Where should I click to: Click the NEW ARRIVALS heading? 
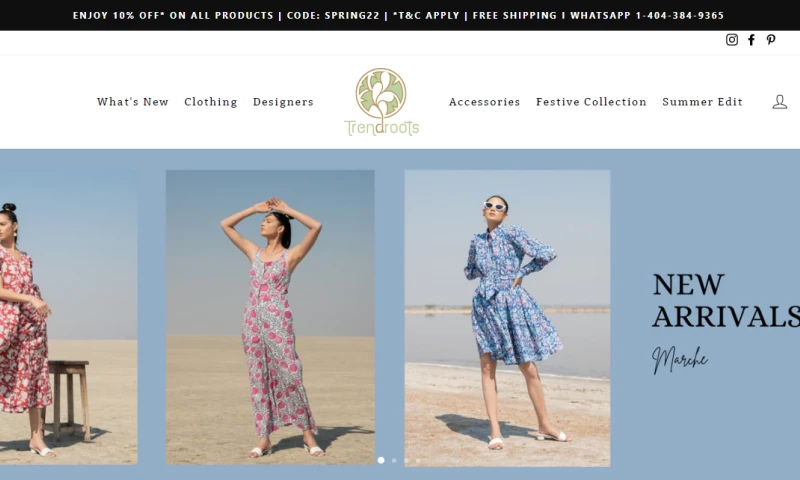tap(726, 300)
